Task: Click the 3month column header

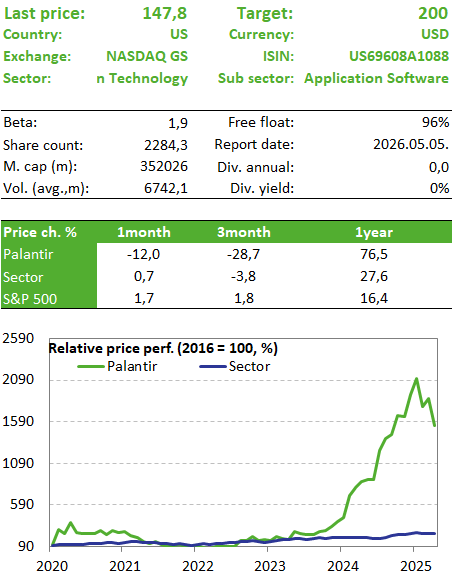Action: pos(244,232)
